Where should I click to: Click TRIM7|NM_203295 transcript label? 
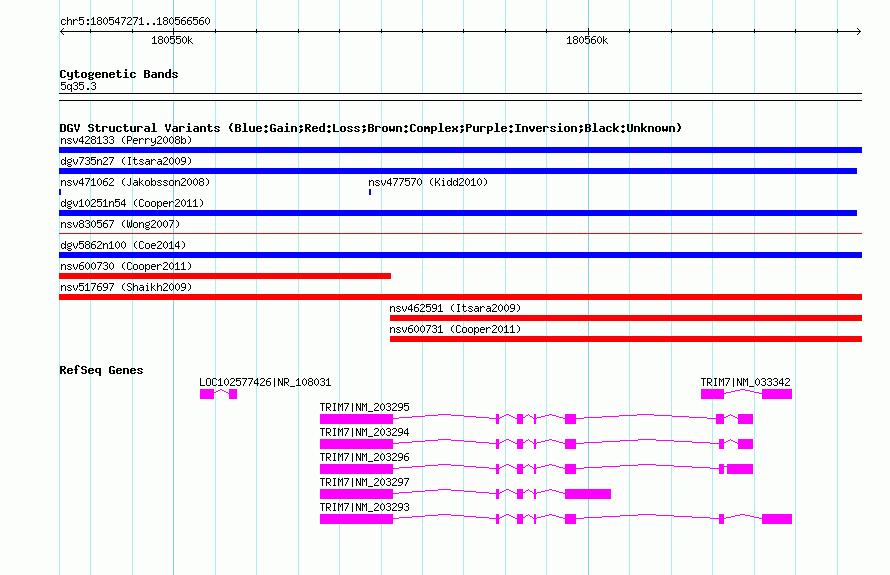(364, 408)
